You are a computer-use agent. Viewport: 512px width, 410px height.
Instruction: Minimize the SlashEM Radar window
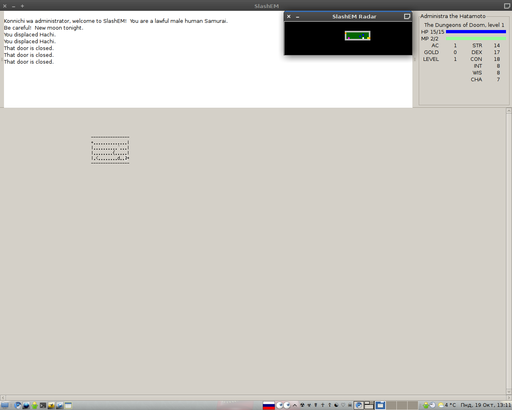(297, 17)
